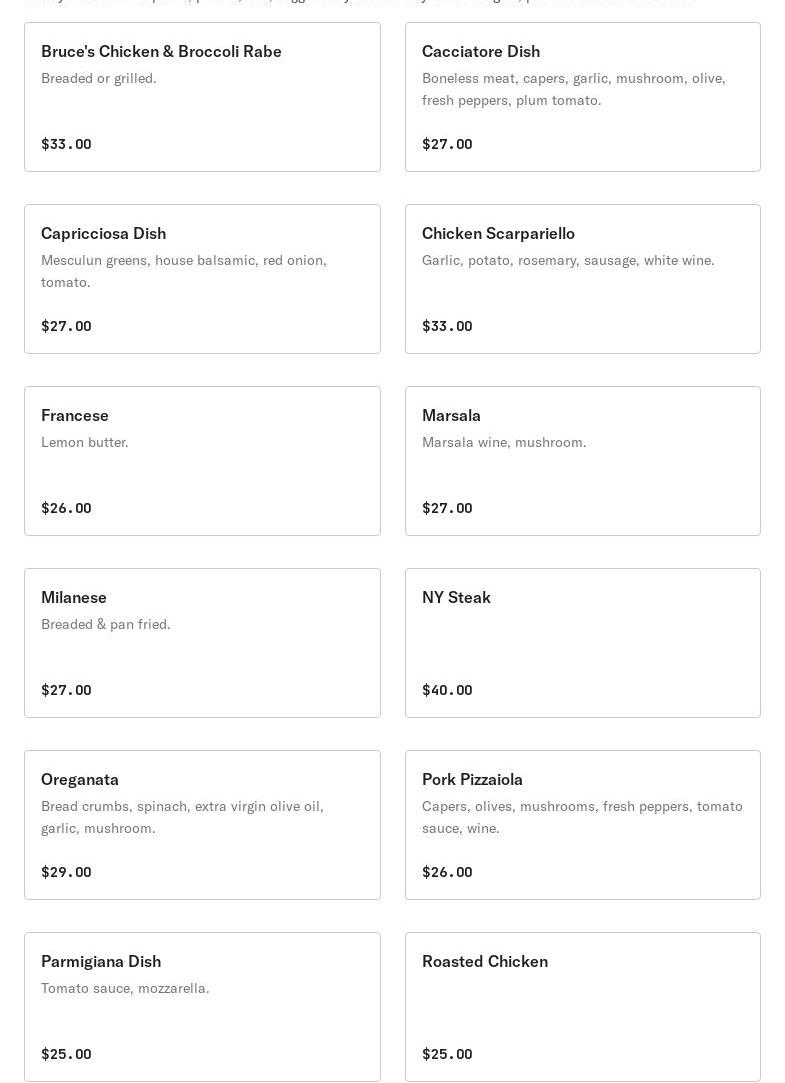Image resolution: width=785 pixels, height=1083 pixels.
Task: Choose the Marsala dish card
Action: pyautogui.click(x=582, y=461)
